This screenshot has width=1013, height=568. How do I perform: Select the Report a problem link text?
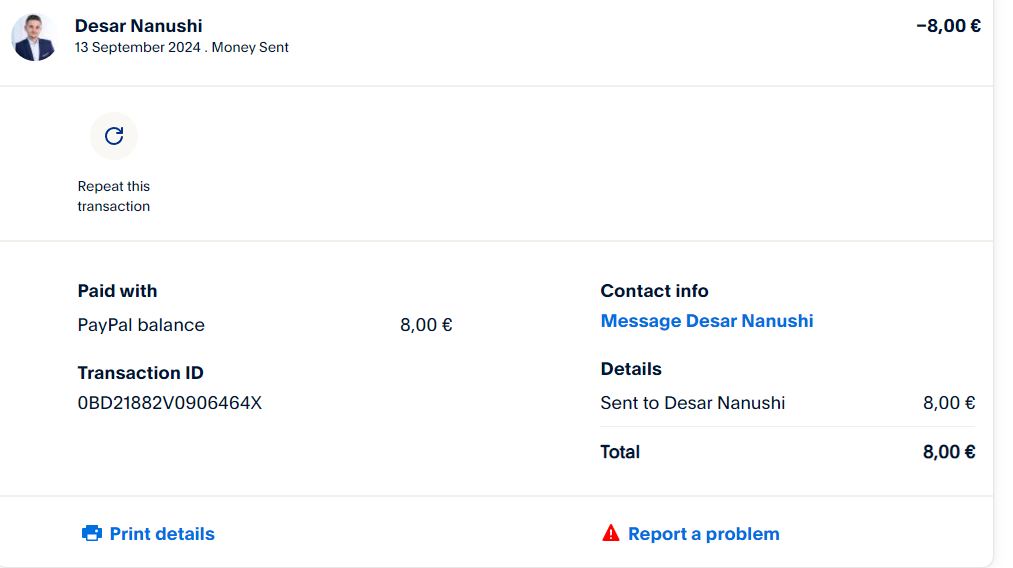(703, 534)
